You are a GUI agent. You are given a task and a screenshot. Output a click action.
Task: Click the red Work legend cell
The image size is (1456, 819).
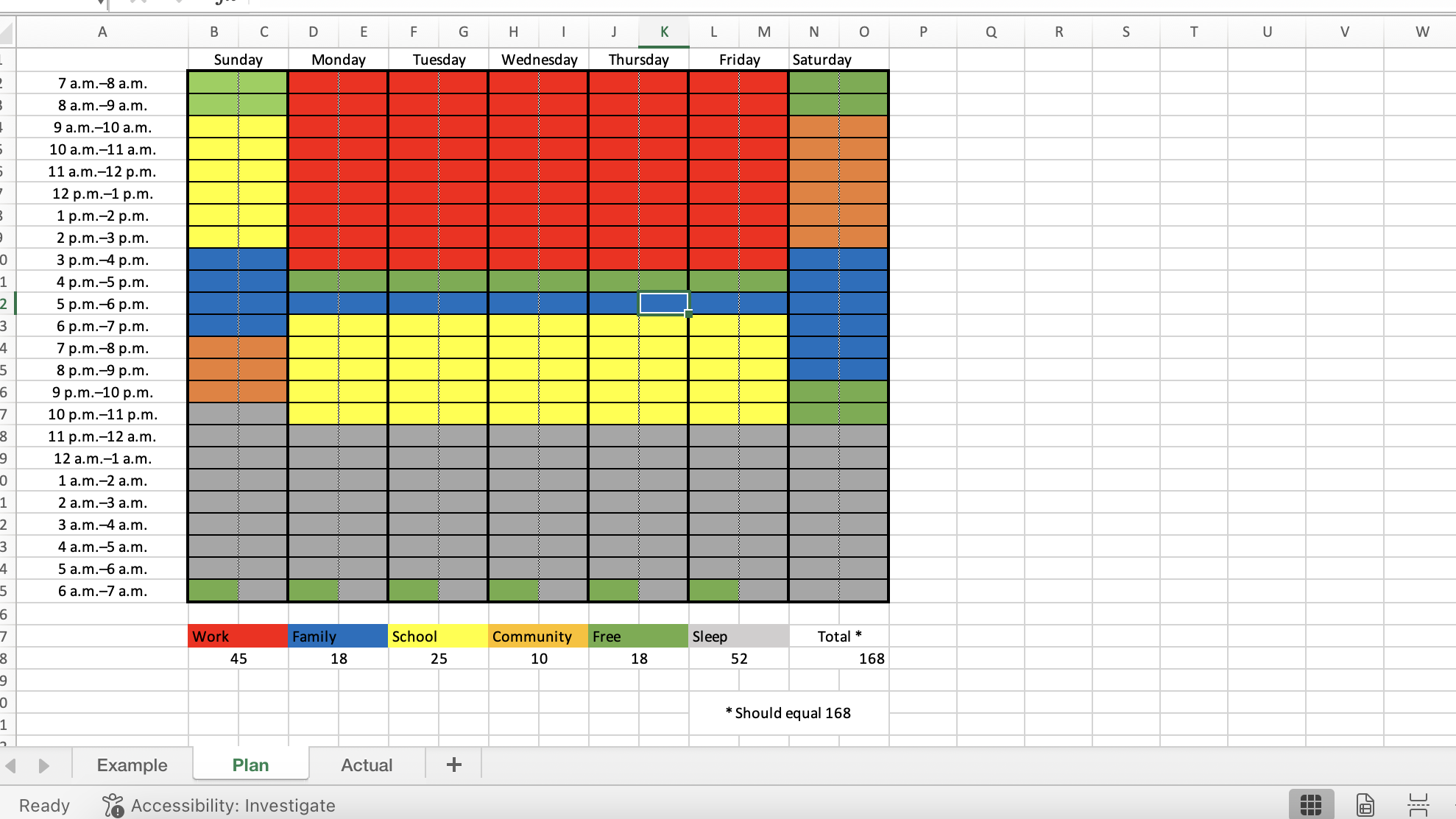[238, 636]
